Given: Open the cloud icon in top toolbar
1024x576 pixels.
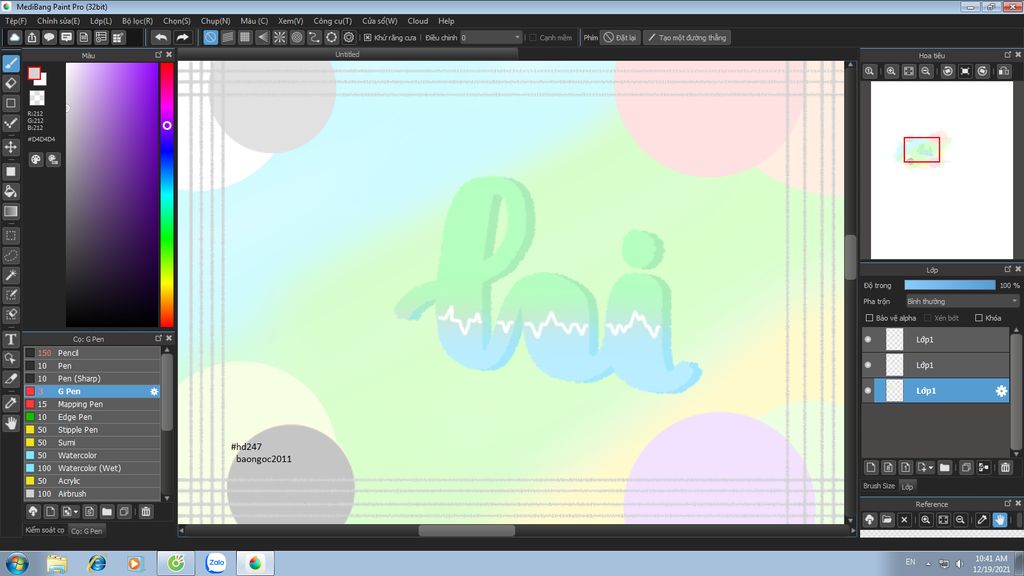Looking at the screenshot, I should pyautogui.click(x=14, y=37).
